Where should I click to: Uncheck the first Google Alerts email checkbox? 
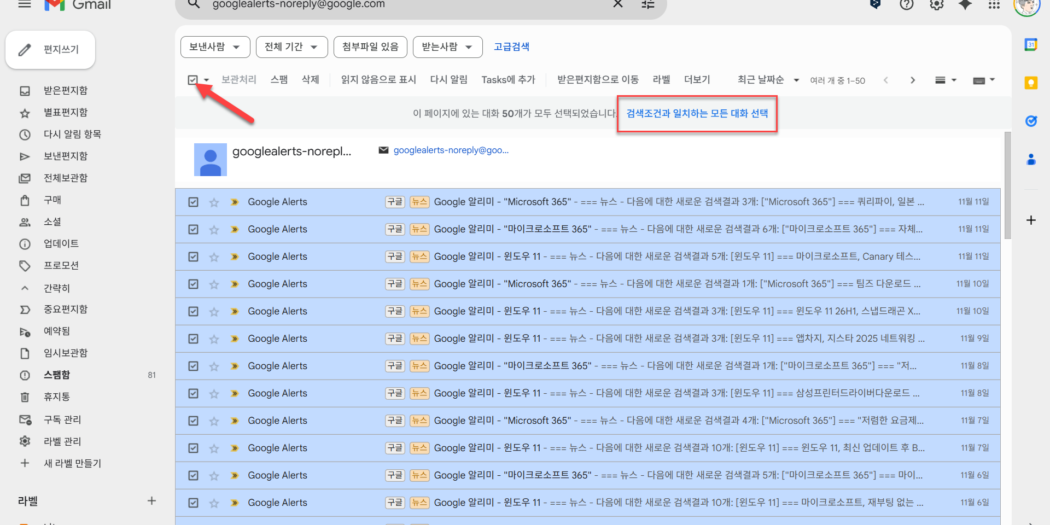click(x=193, y=202)
